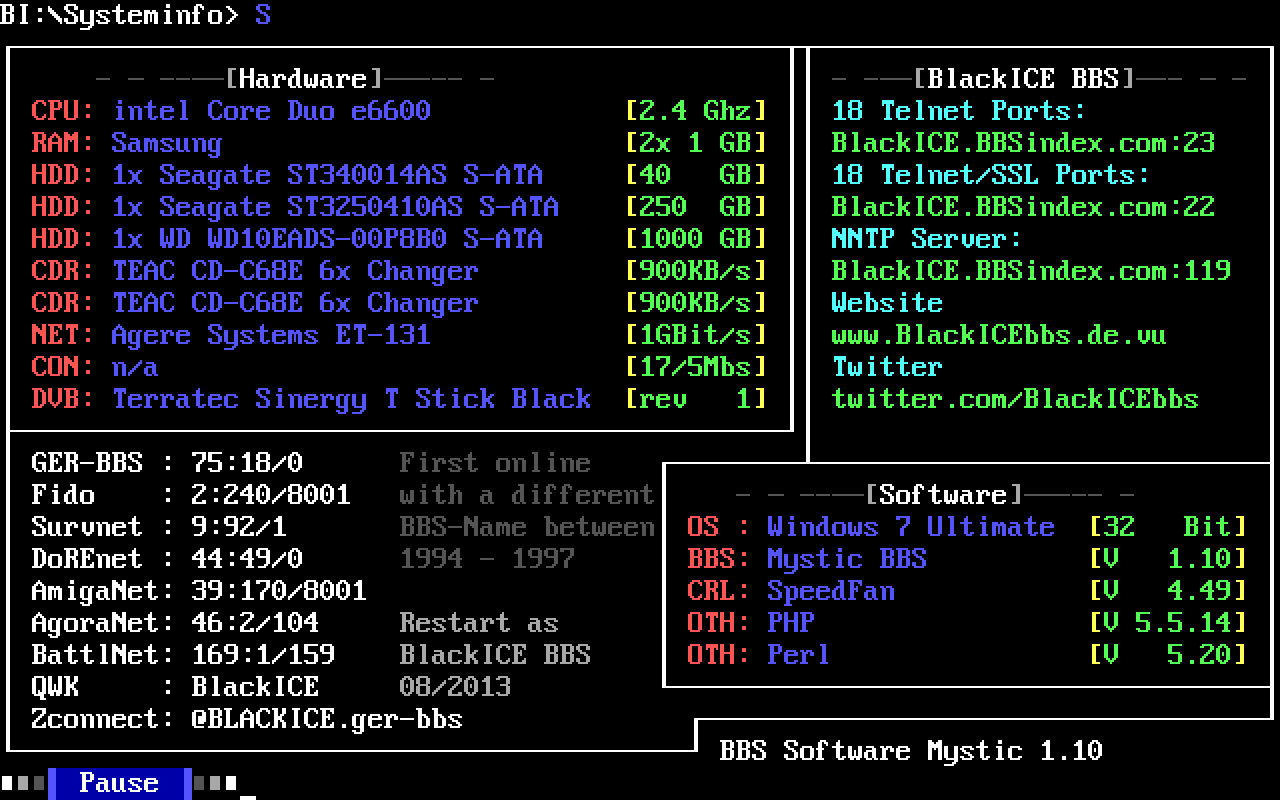Click the Mystic BBS software entry
Viewport: 1280px width, 800px height.
tap(846, 559)
